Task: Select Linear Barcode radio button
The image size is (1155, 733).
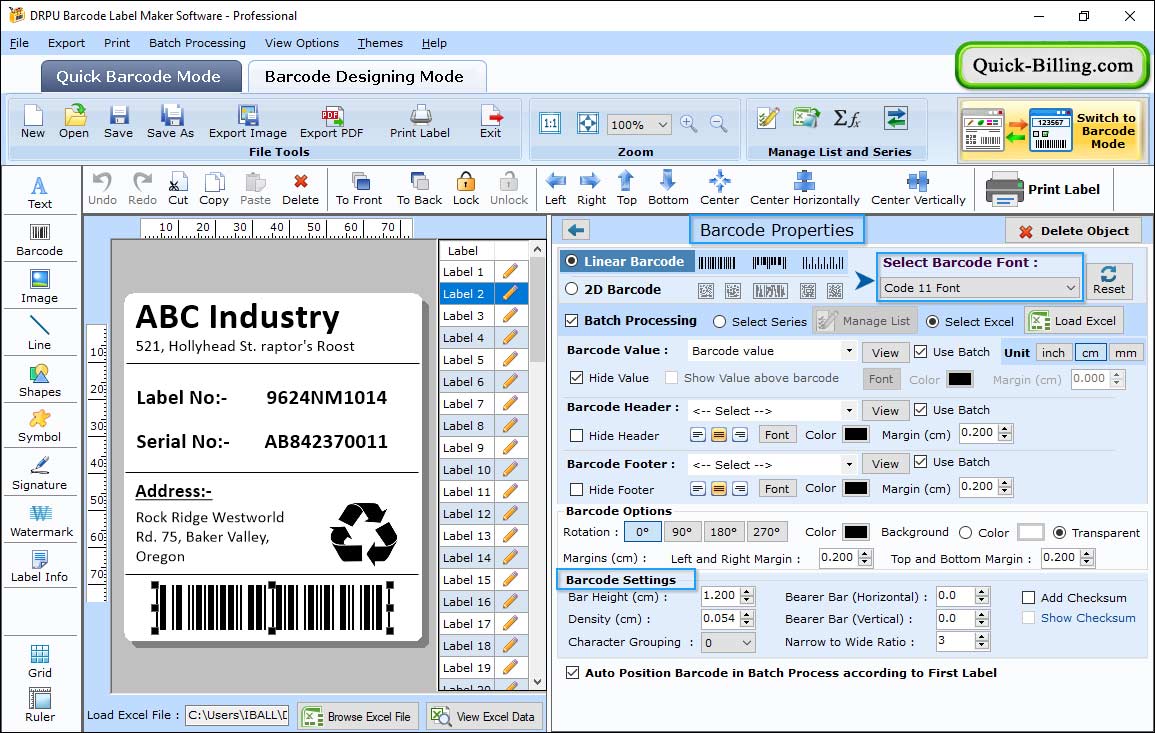Action: point(572,261)
